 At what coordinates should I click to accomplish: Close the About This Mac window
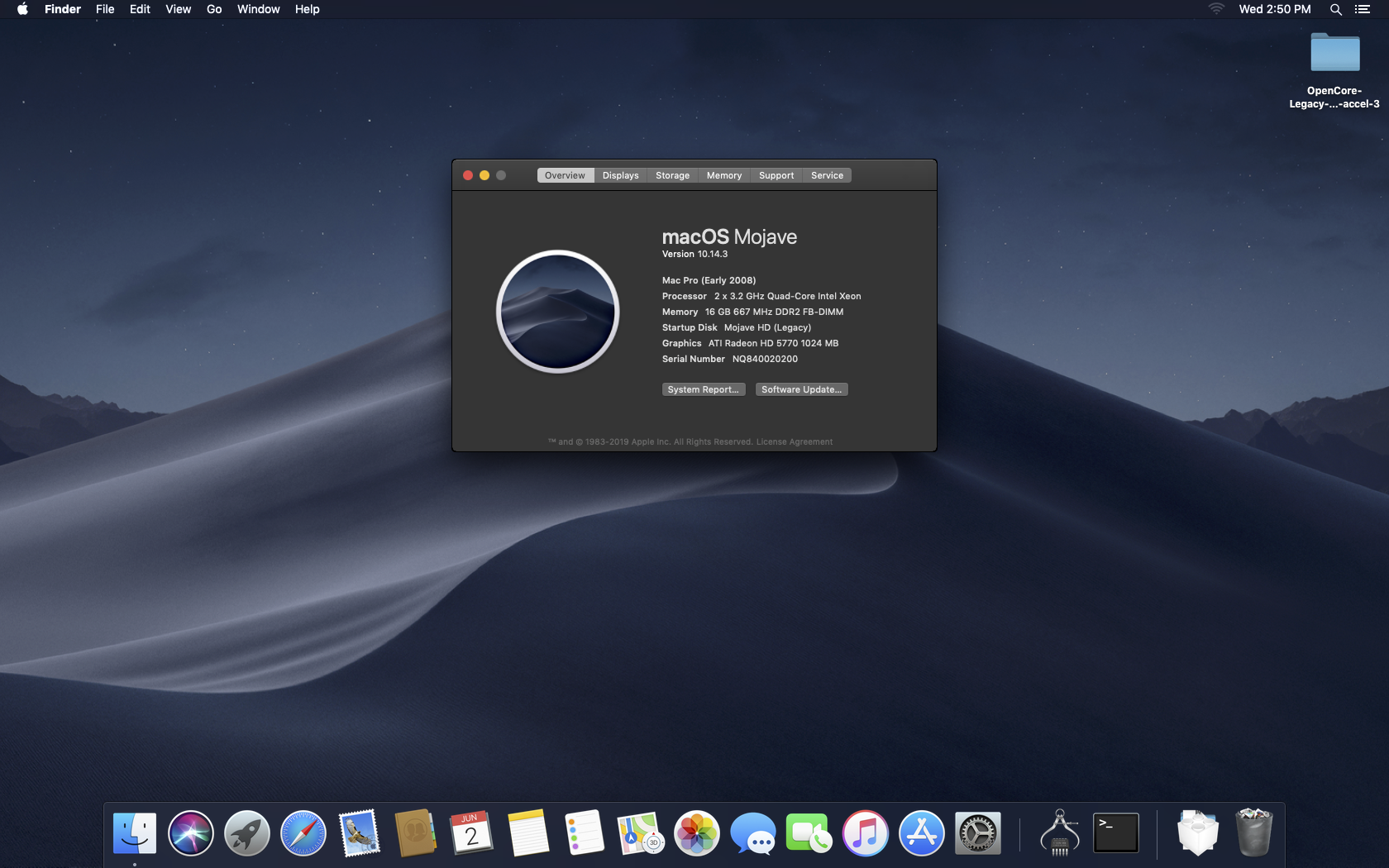(468, 175)
